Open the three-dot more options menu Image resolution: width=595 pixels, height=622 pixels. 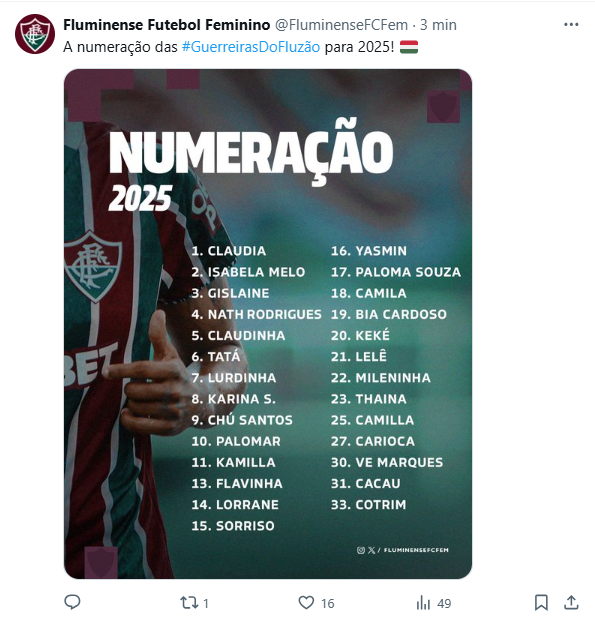click(571, 25)
